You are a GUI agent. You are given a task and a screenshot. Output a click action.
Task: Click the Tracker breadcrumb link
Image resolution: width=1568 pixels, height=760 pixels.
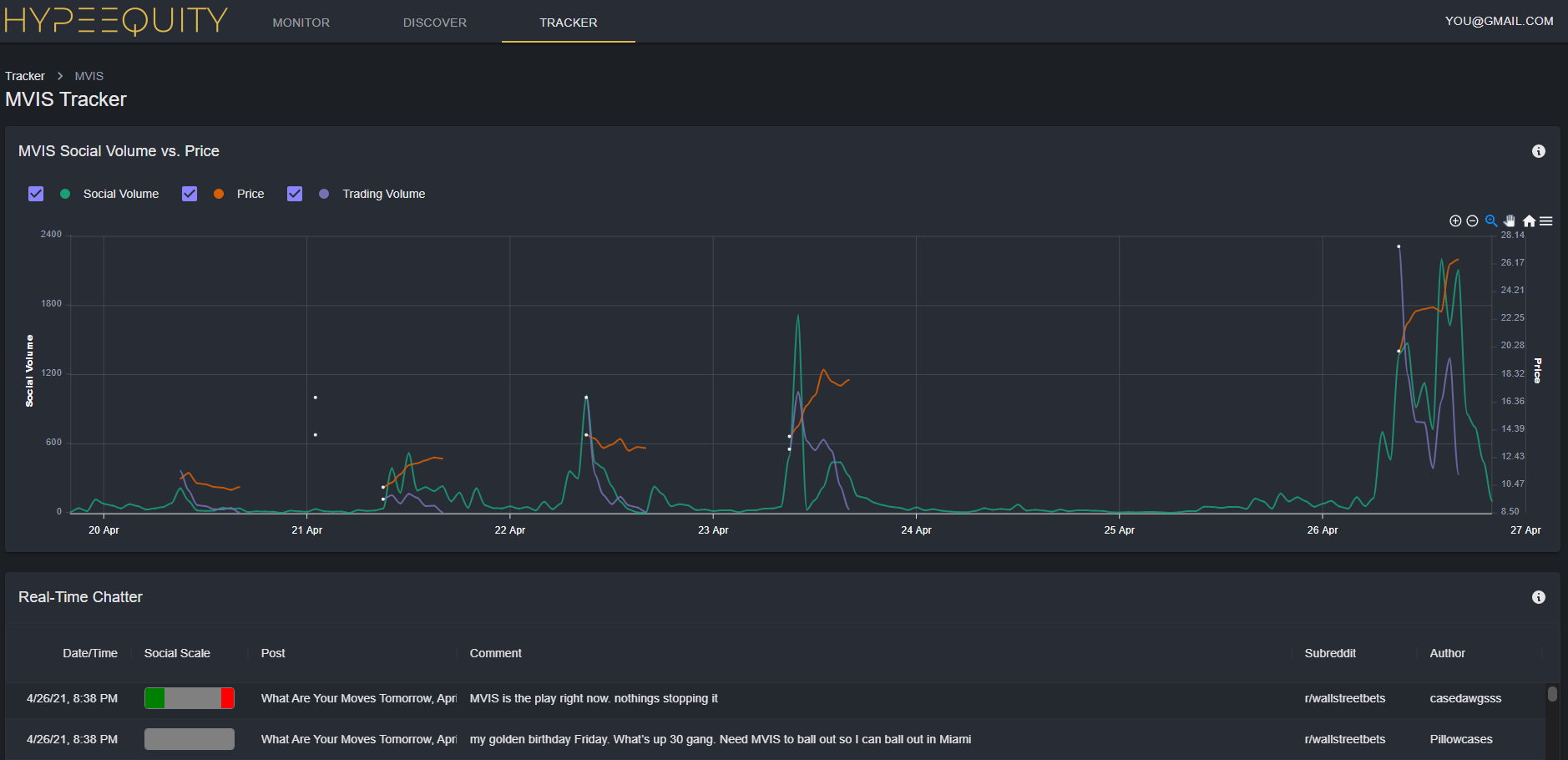pos(25,76)
